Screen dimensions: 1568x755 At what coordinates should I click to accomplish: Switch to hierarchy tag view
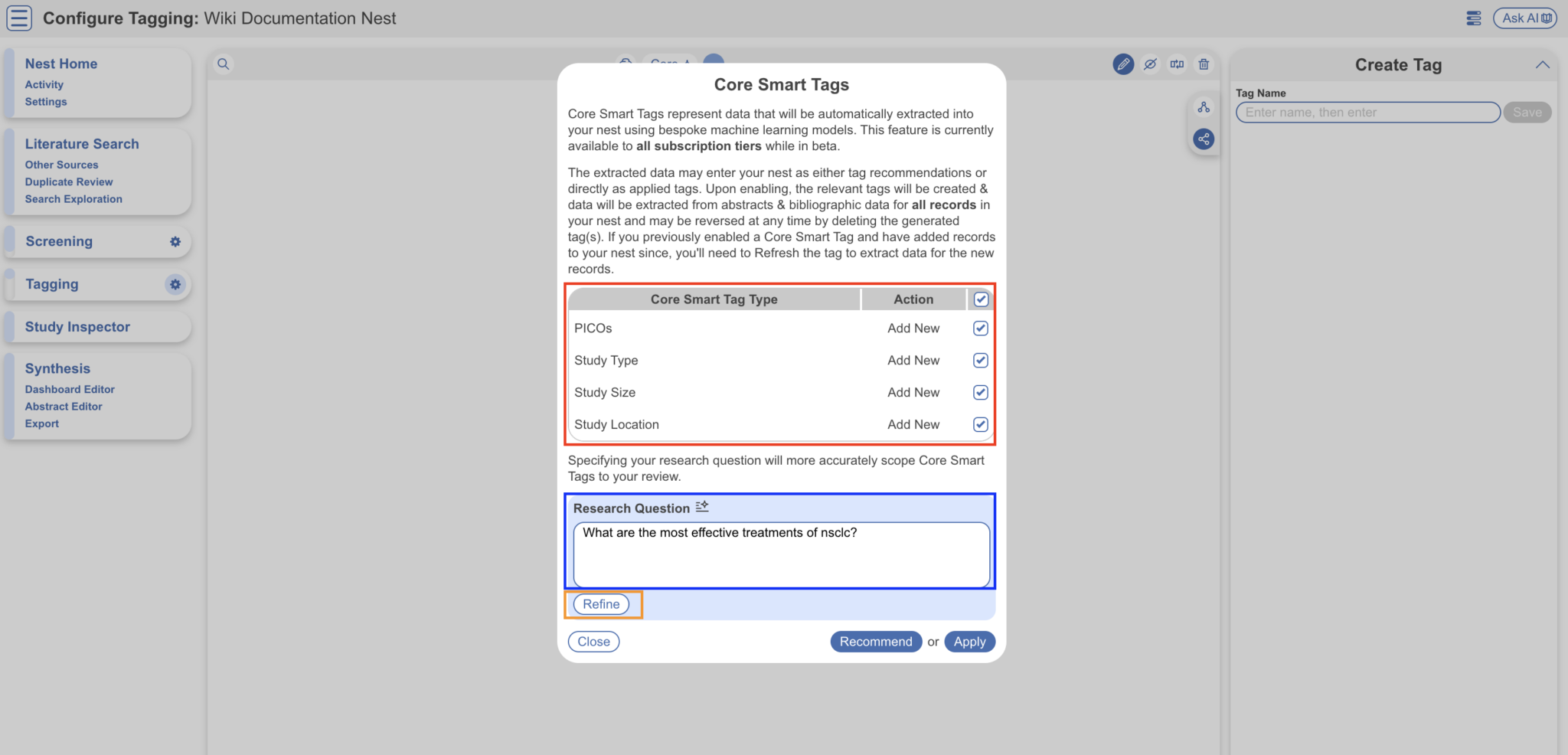pos(1204,107)
